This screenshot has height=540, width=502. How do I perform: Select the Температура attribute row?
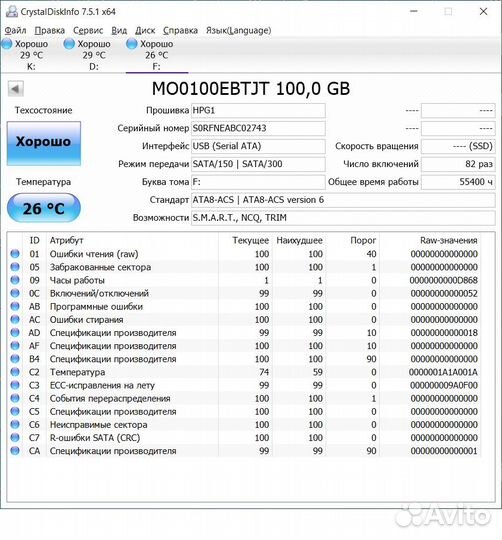[244, 372]
